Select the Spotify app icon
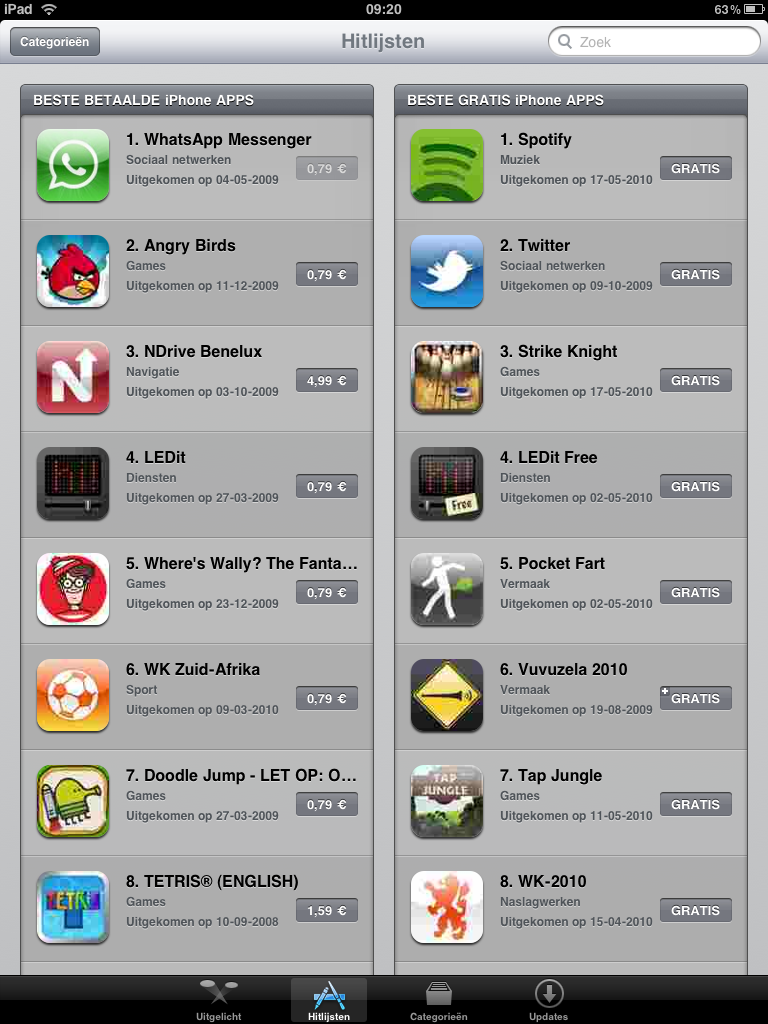The height and width of the screenshot is (1024, 768). click(x=447, y=165)
